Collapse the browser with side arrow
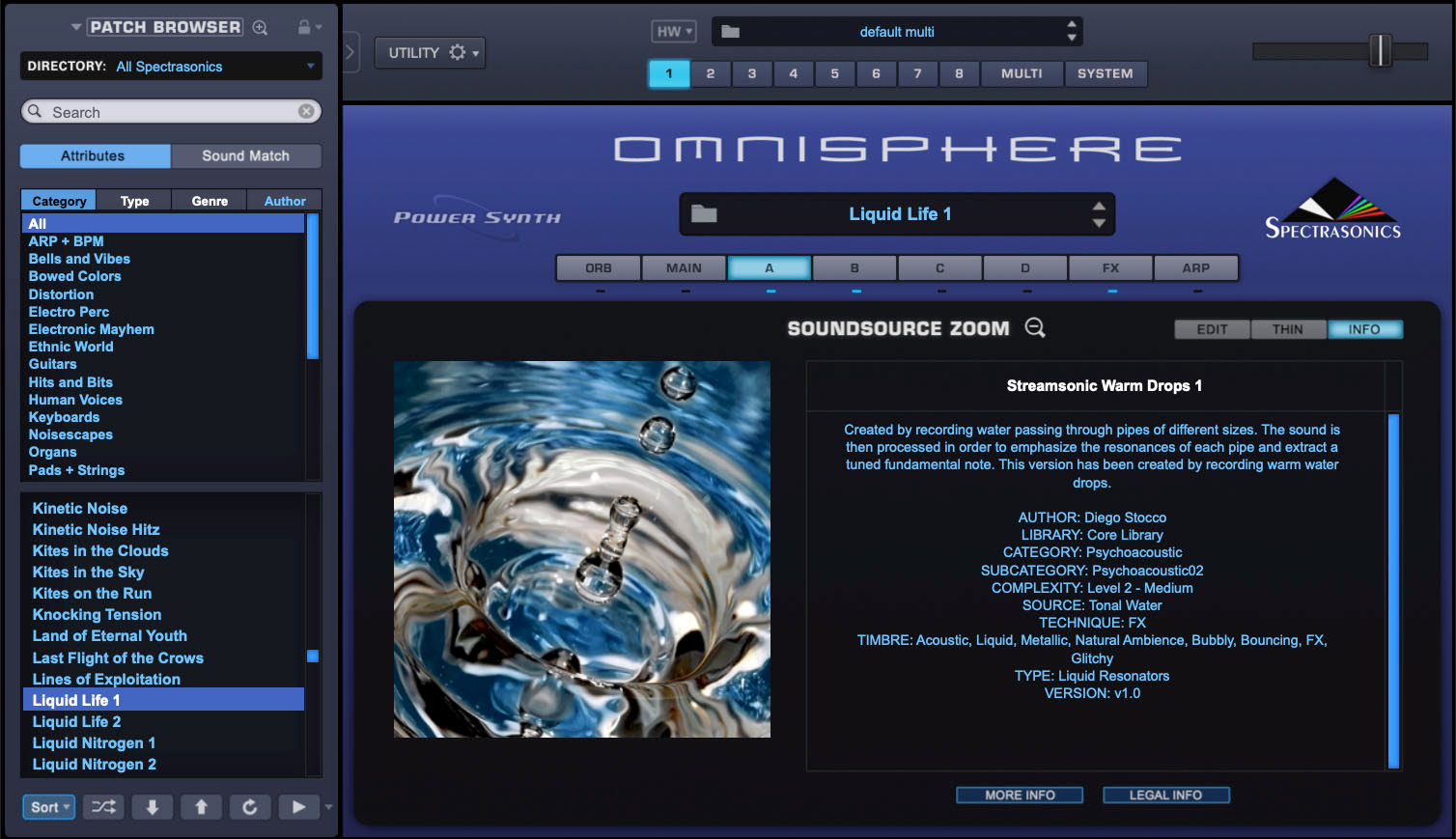The width and height of the screenshot is (1456, 839). pyautogui.click(x=350, y=52)
